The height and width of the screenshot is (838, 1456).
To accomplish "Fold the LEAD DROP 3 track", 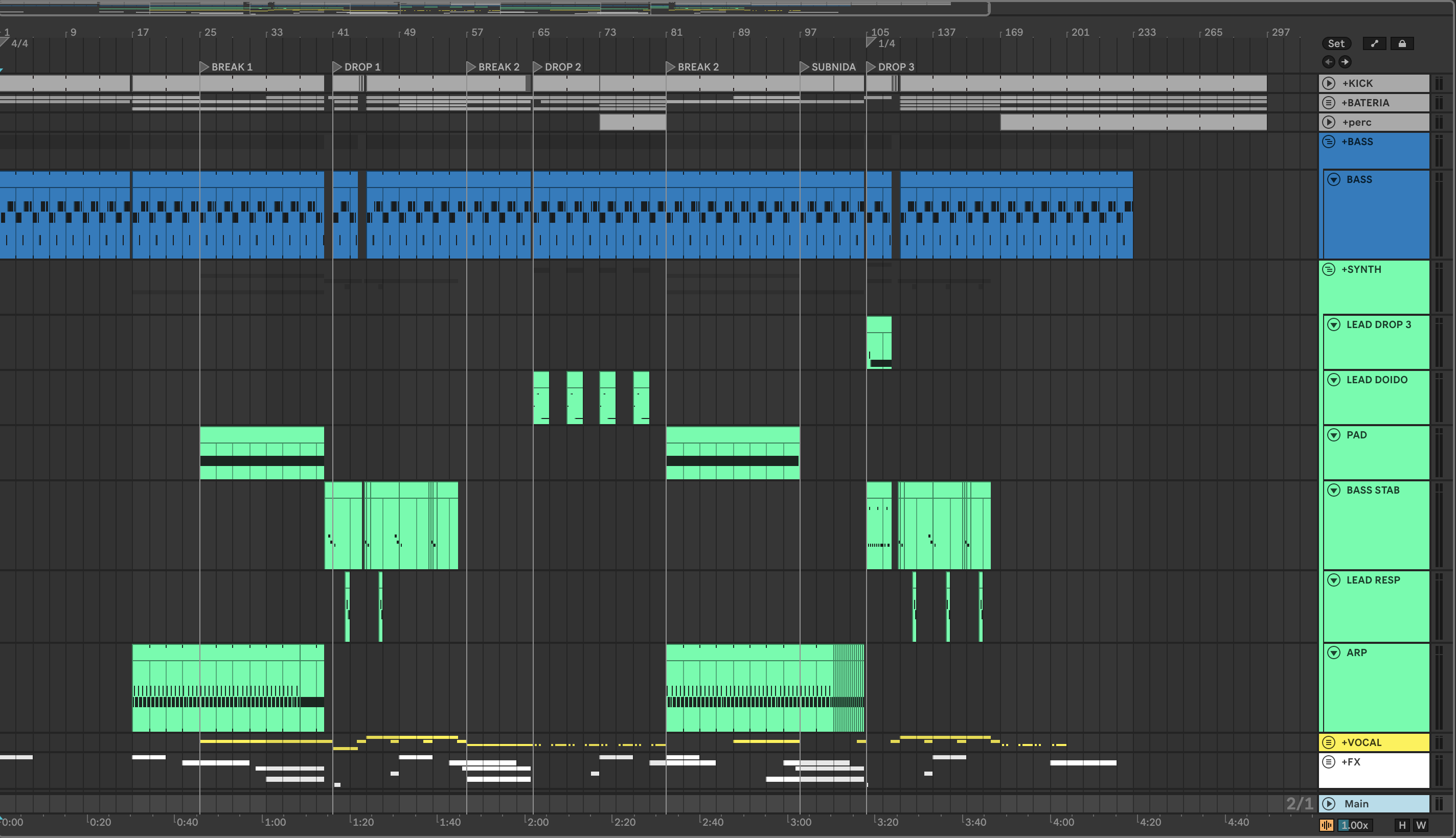I will [x=1333, y=324].
